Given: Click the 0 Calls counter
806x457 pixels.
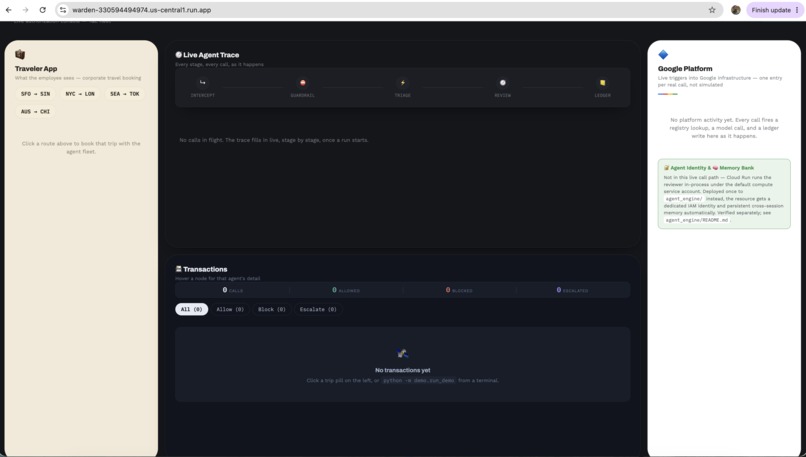Looking at the screenshot, I should [x=232, y=290].
